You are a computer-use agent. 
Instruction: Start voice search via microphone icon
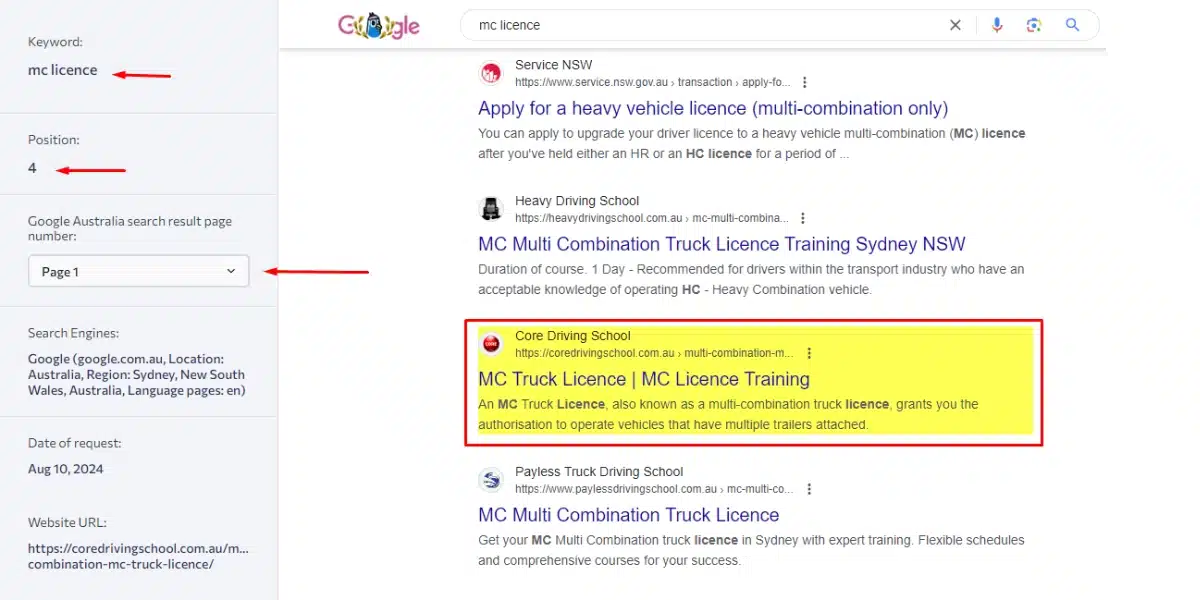coord(997,25)
